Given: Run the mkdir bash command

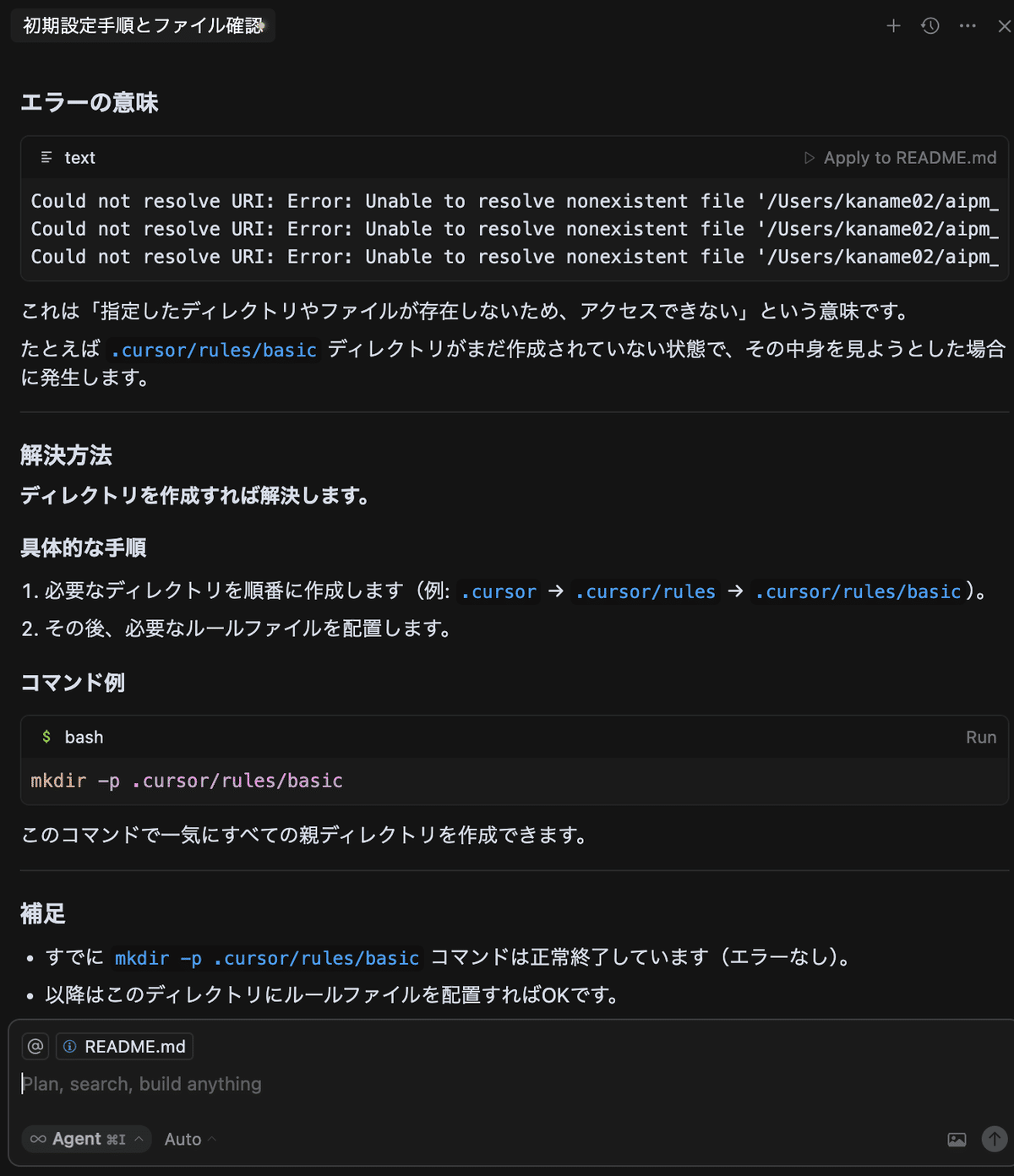Looking at the screenshot, I should (x=980, y=737).
